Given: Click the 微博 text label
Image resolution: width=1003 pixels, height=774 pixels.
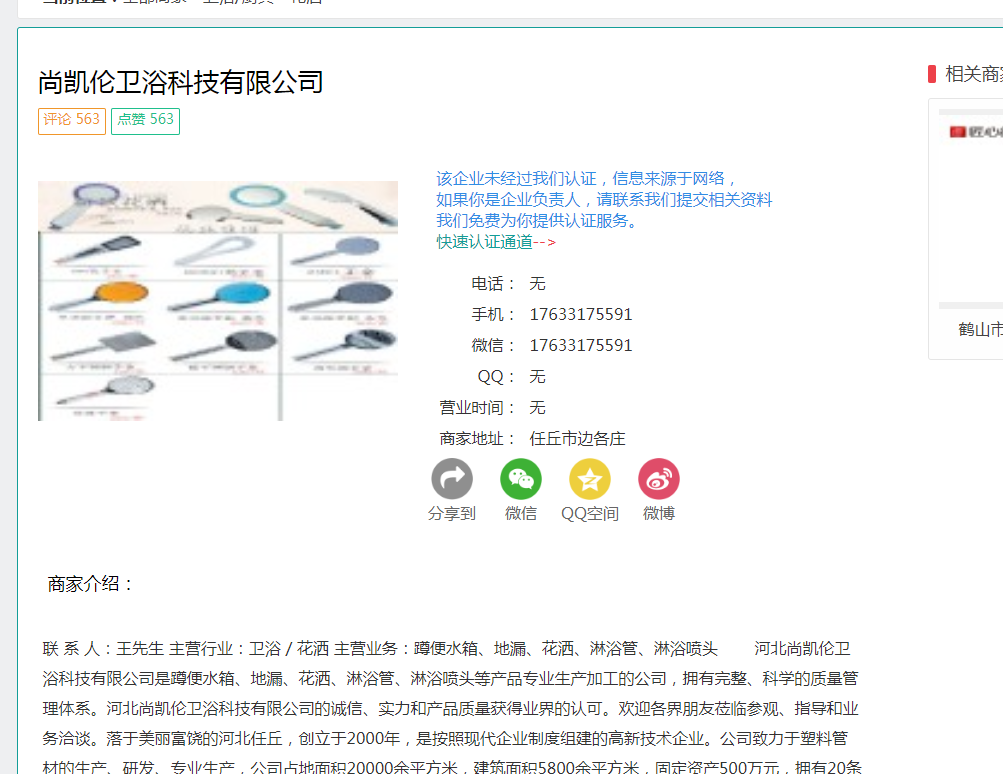Looking at the screenshot, I should (659, 514).
